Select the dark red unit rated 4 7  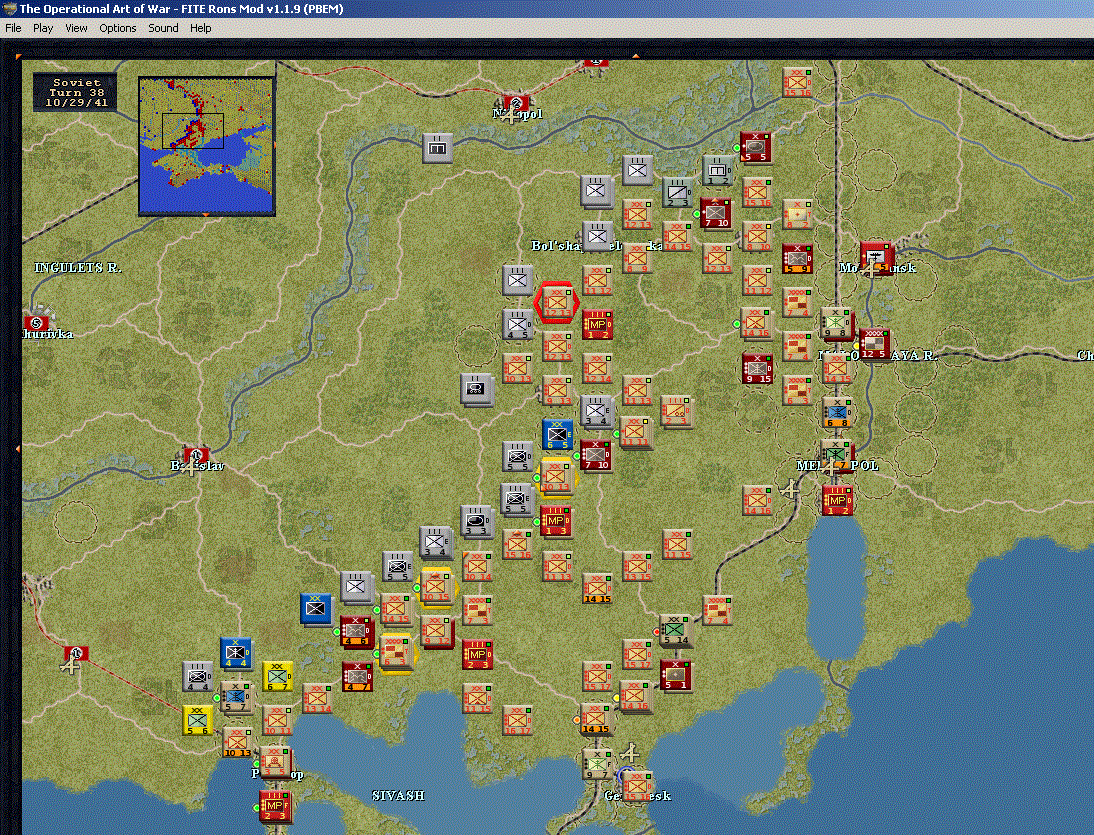pos(357,677)
